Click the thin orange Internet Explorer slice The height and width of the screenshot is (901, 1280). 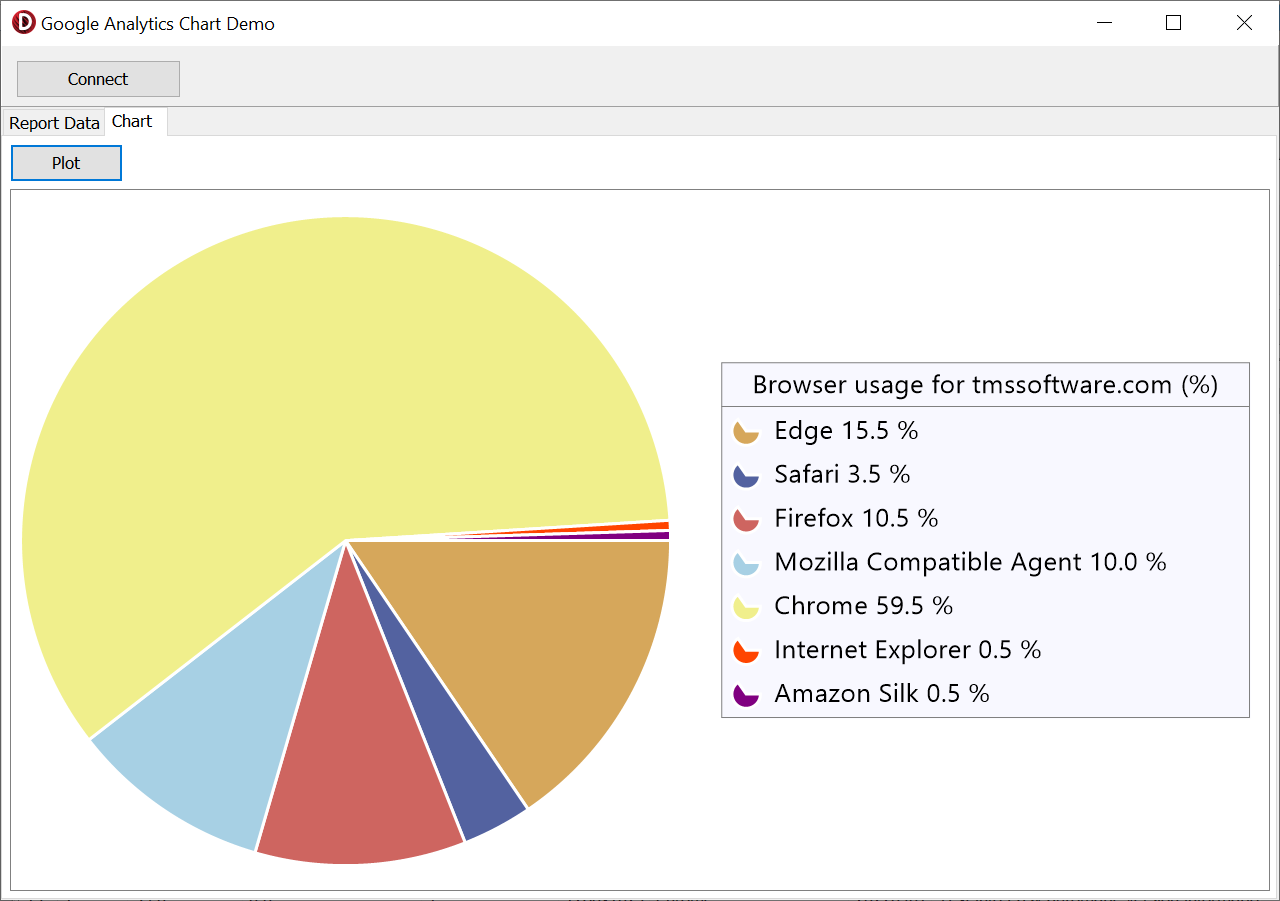(640, 527)
